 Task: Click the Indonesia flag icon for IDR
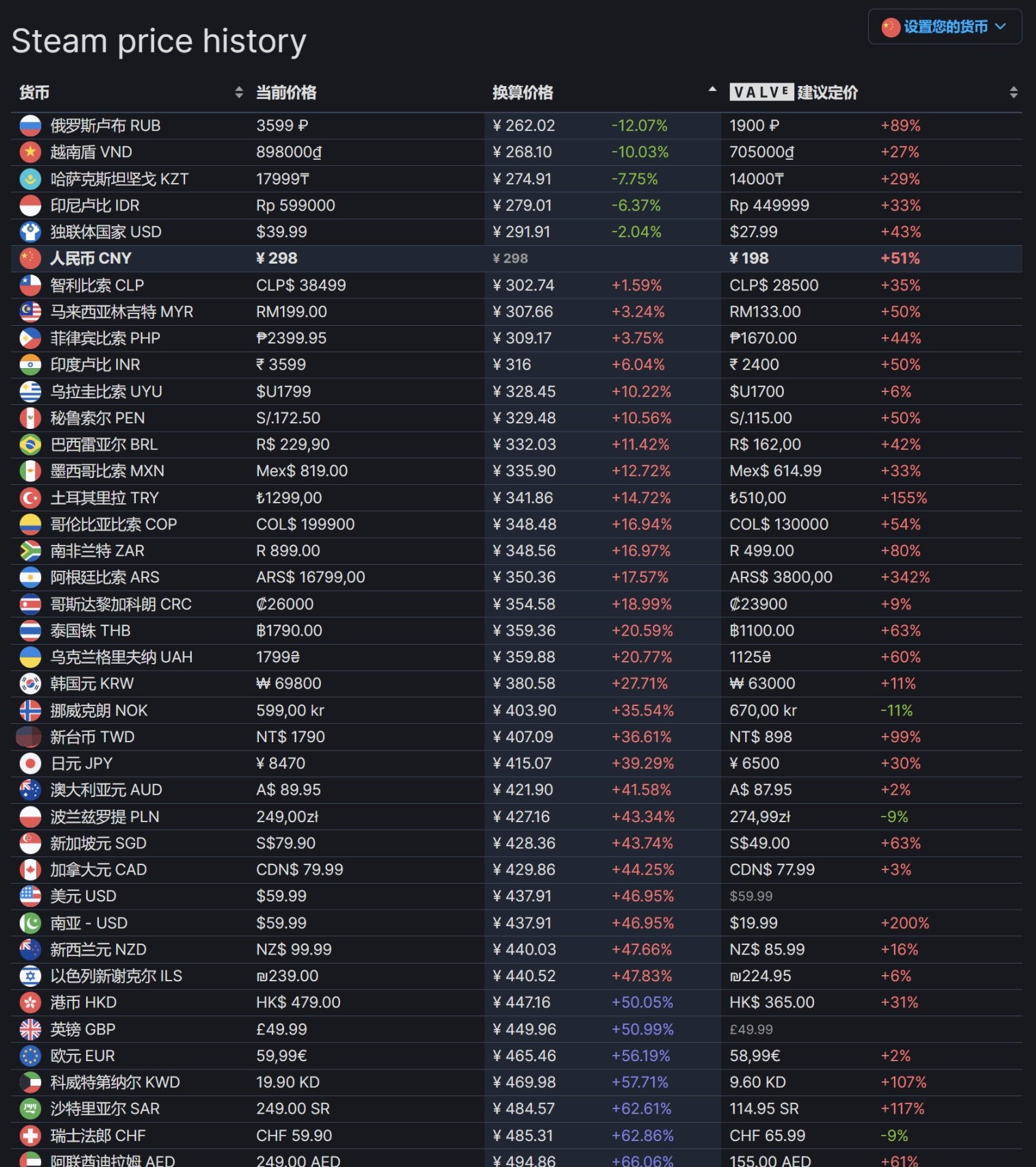click(30, 206)
